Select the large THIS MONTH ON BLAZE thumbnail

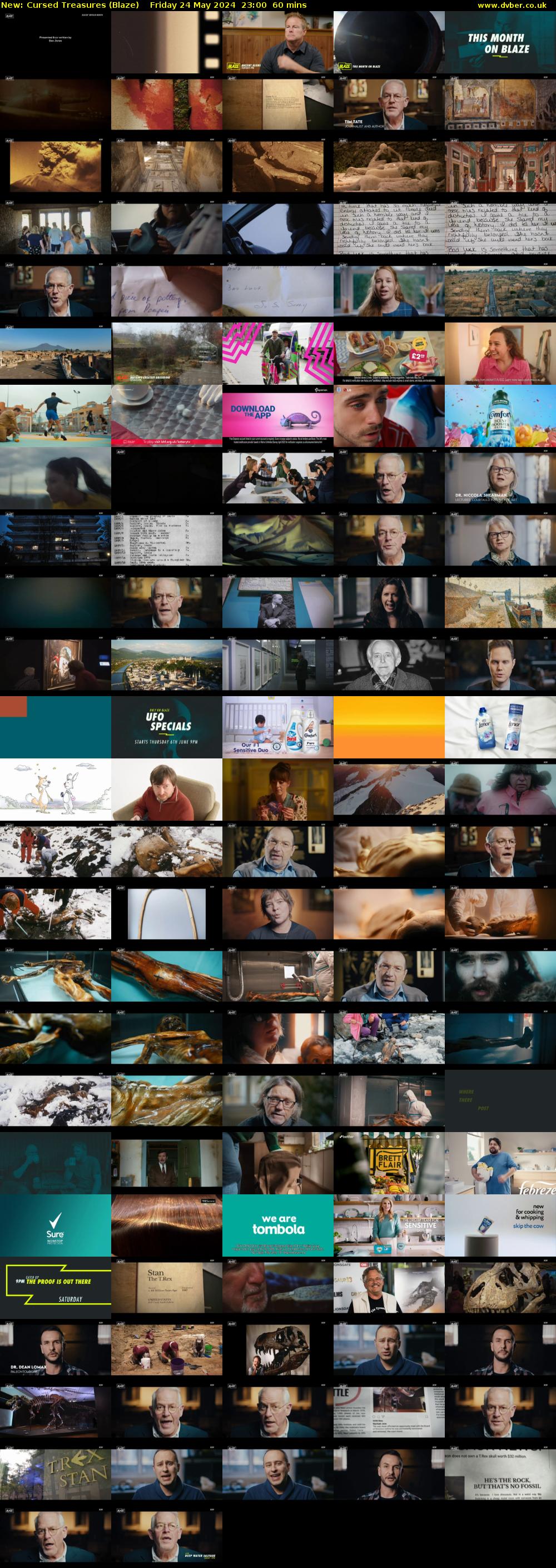(x=500, y=43)
